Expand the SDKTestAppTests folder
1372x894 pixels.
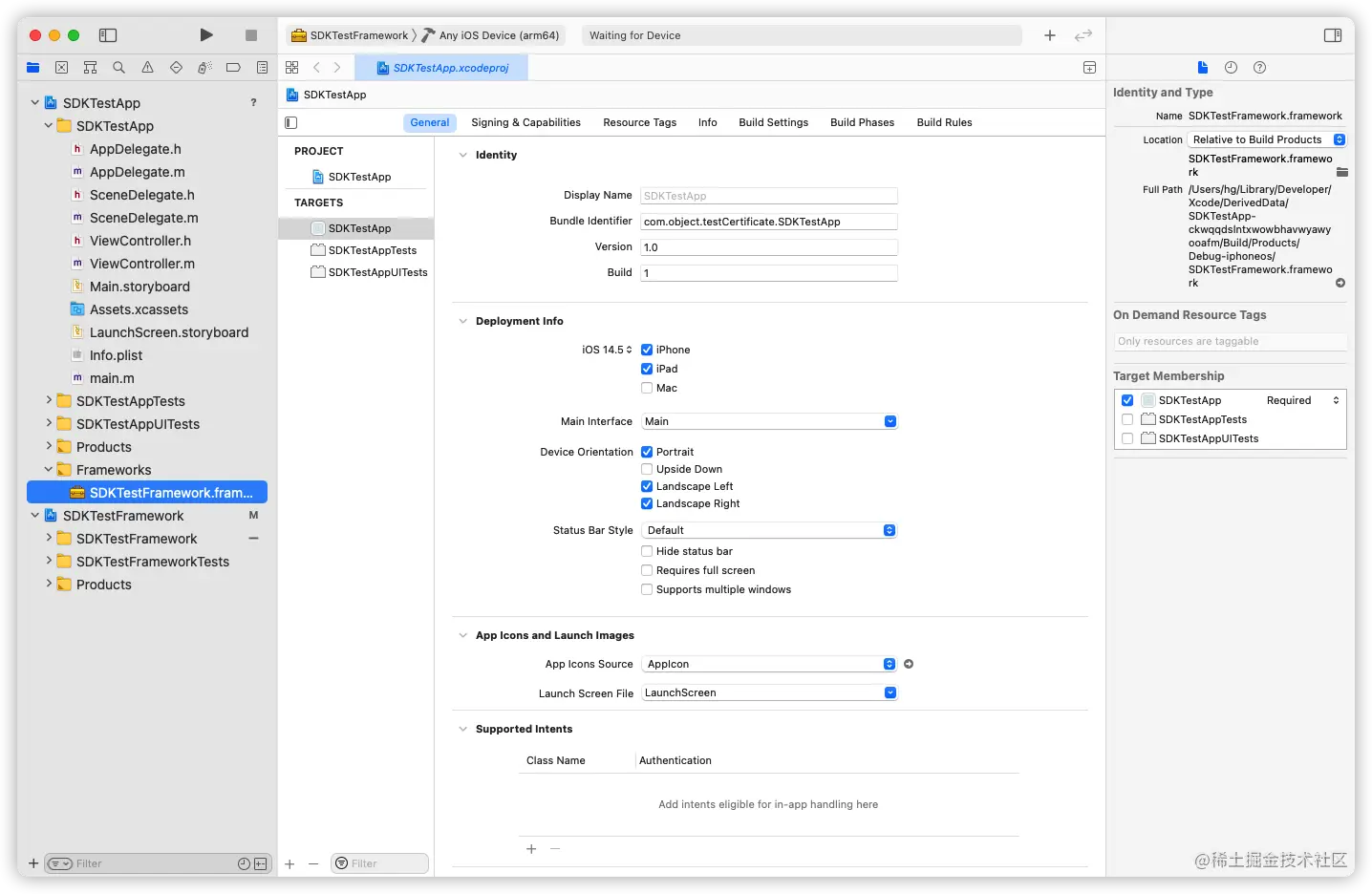tap(49, 400)
